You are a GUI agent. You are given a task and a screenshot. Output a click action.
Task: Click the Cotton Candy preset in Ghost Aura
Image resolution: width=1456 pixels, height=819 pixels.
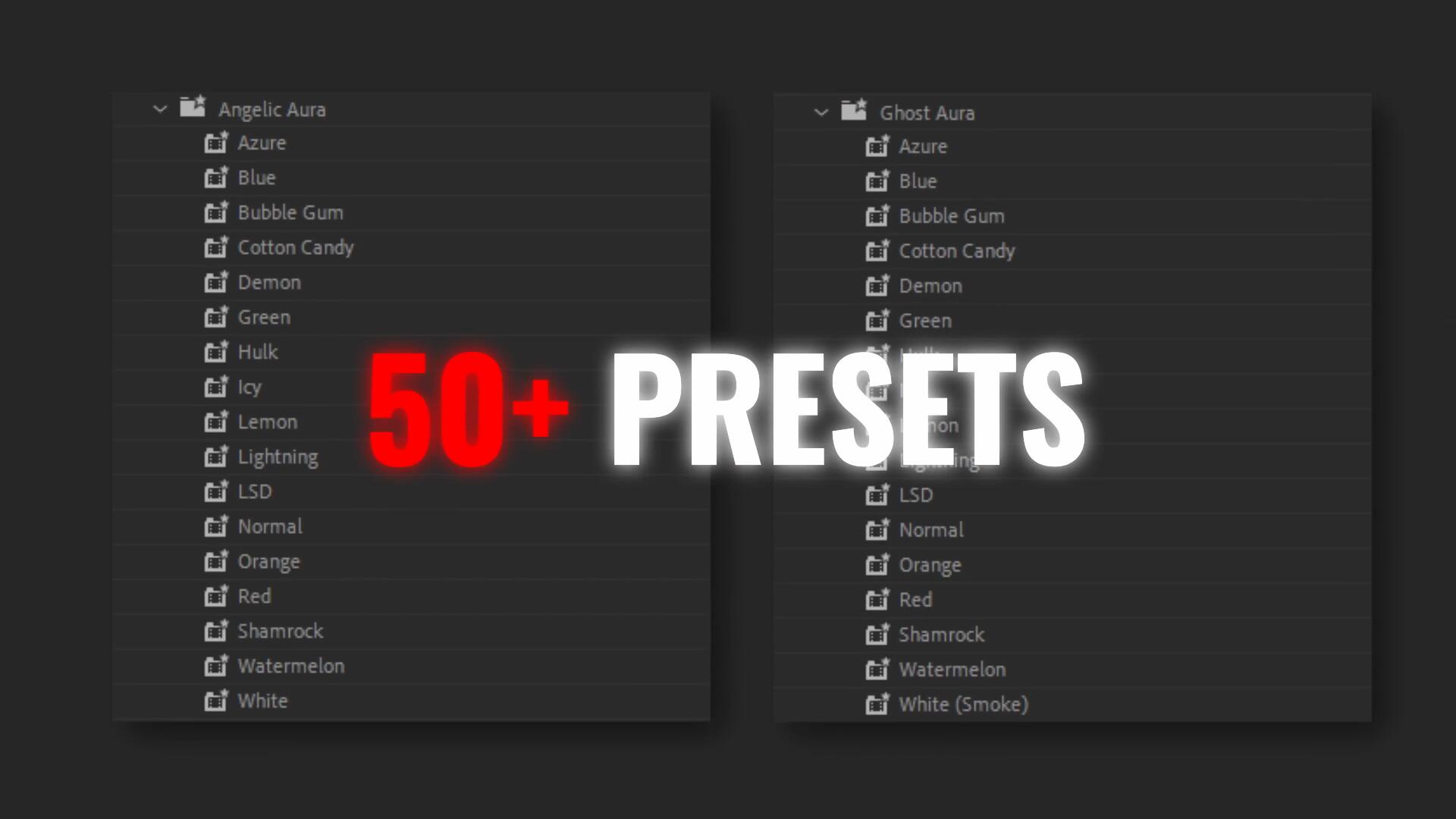(957, 251)
